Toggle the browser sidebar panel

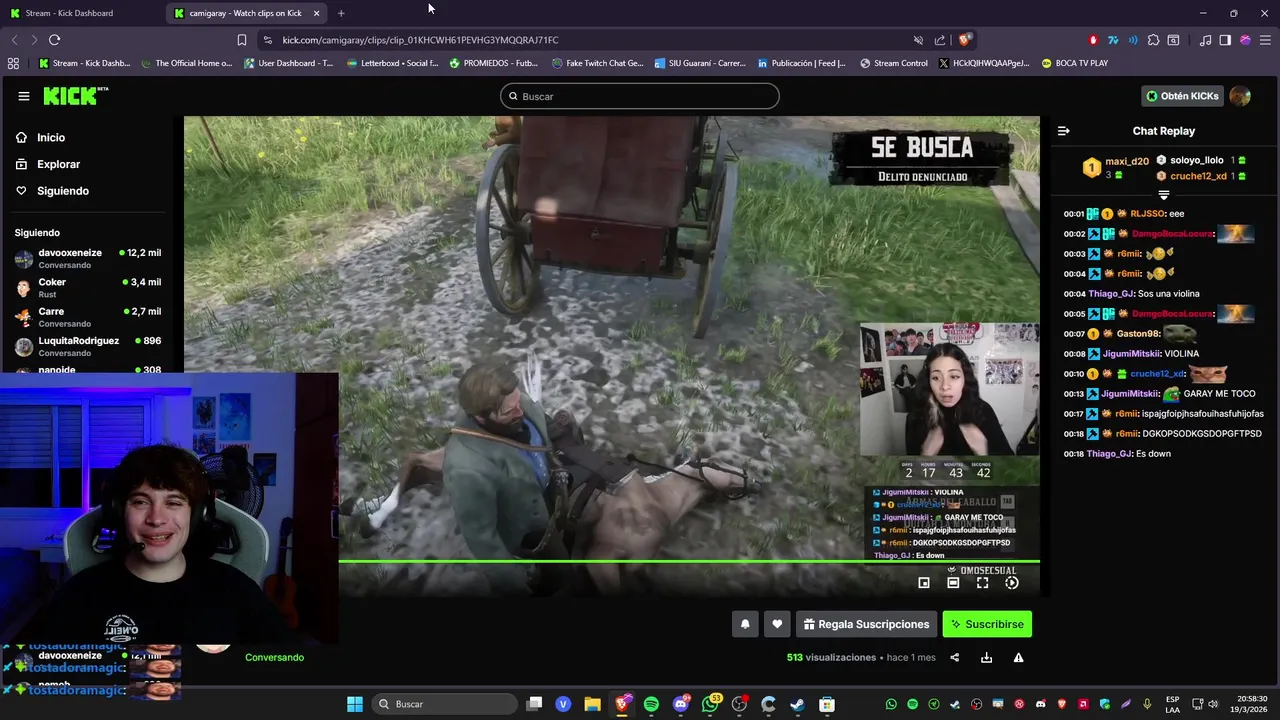point(1225,40)
